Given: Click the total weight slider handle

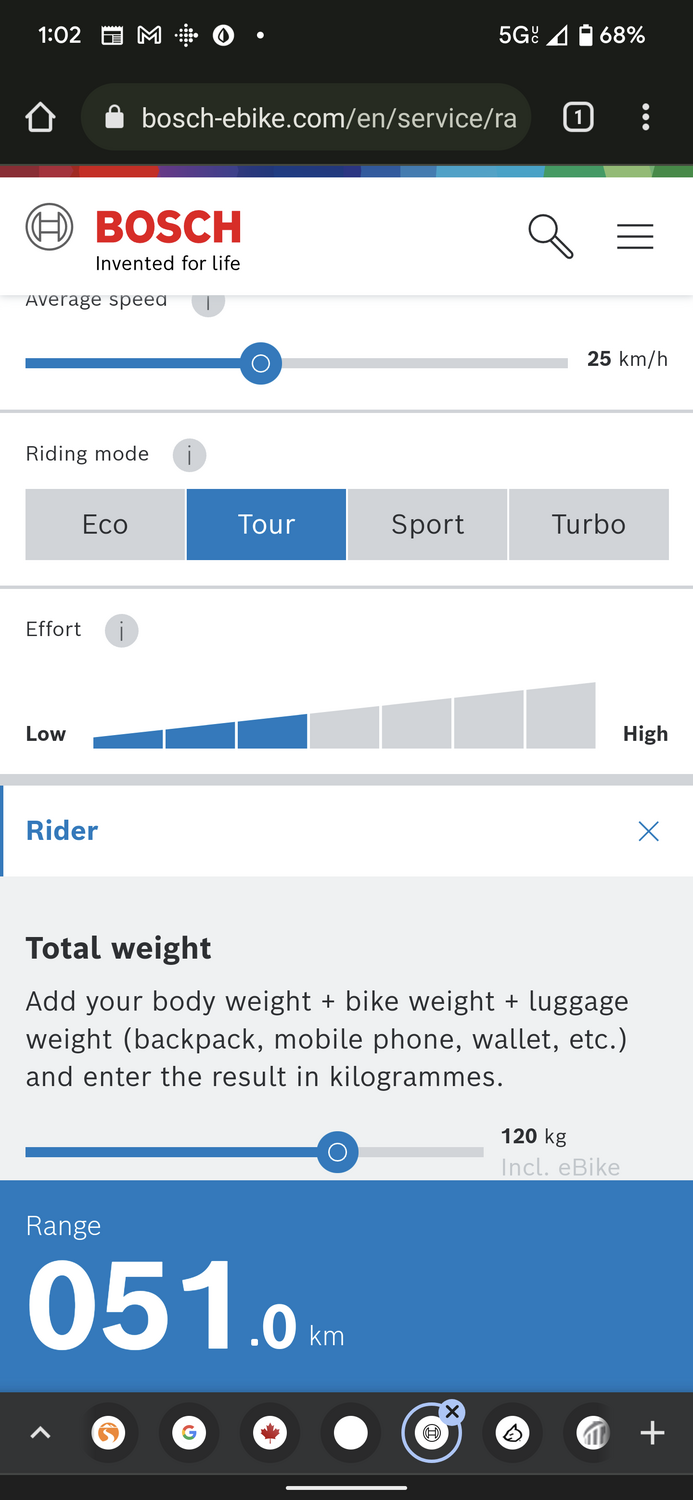Looking at the screenshot, I should tap(338, 1152).
